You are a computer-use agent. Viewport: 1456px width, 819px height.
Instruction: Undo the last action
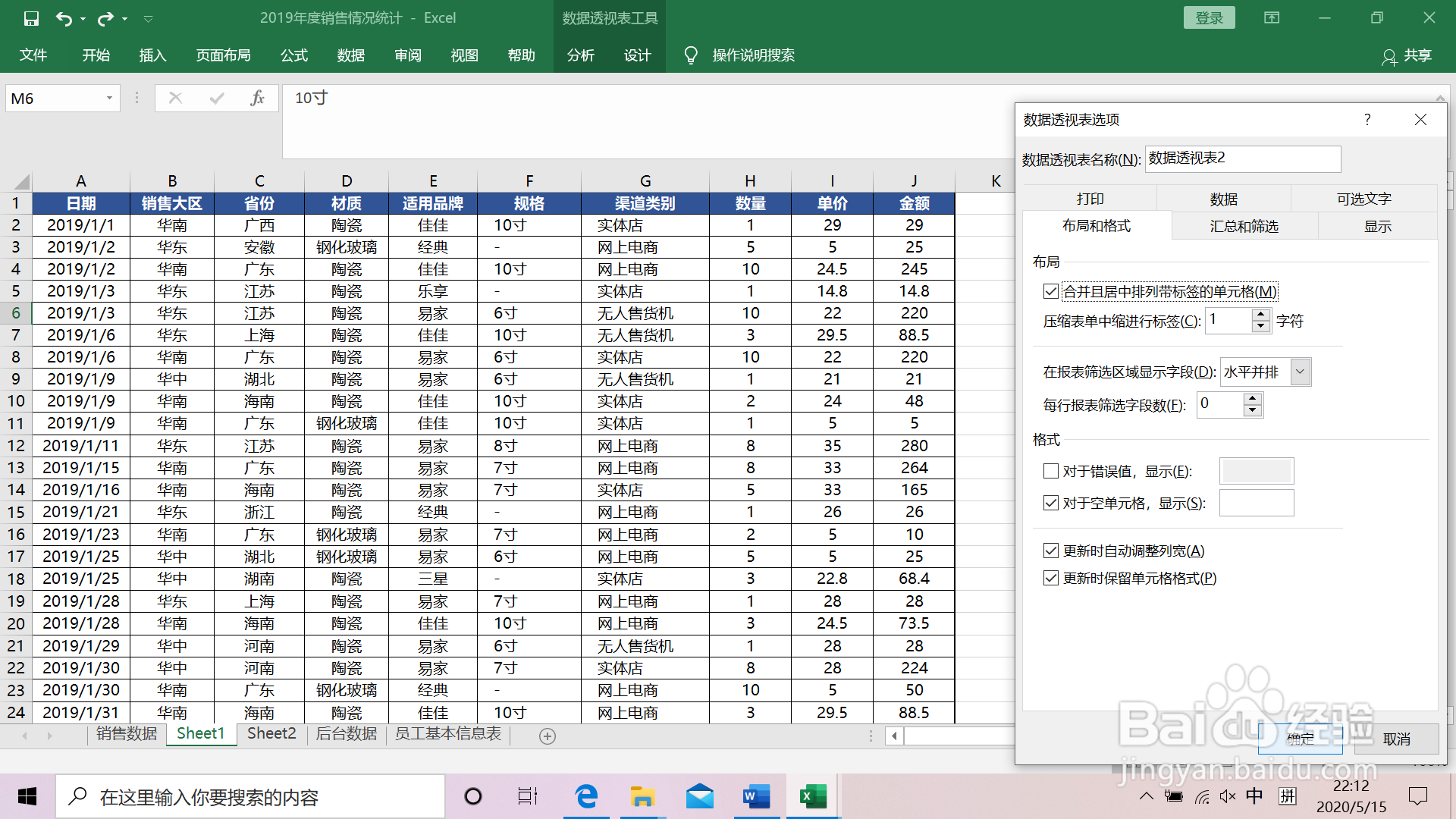click(64, 18)
